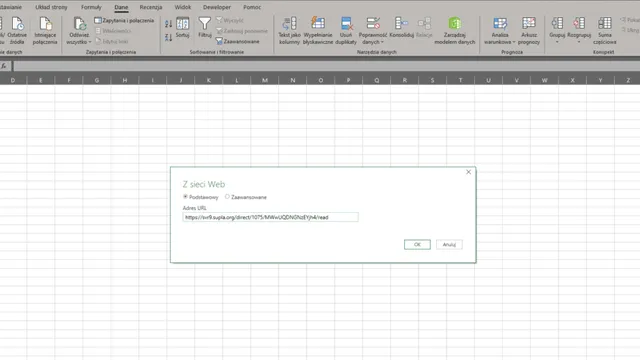The height and width of the screenshot is (360, 640).
Task: Select the Zaawansowane radio option in dialog
Action: click(x=227, y=197)
